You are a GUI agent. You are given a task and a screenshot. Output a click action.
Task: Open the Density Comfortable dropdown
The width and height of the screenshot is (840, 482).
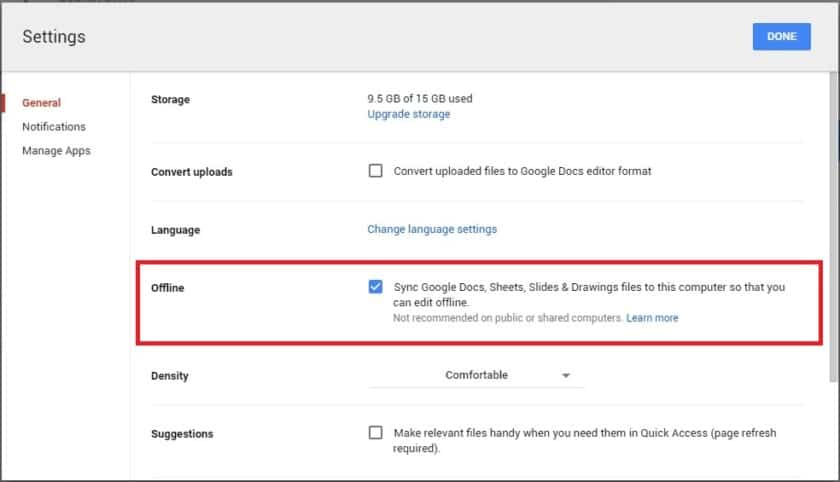coord(476,375)
